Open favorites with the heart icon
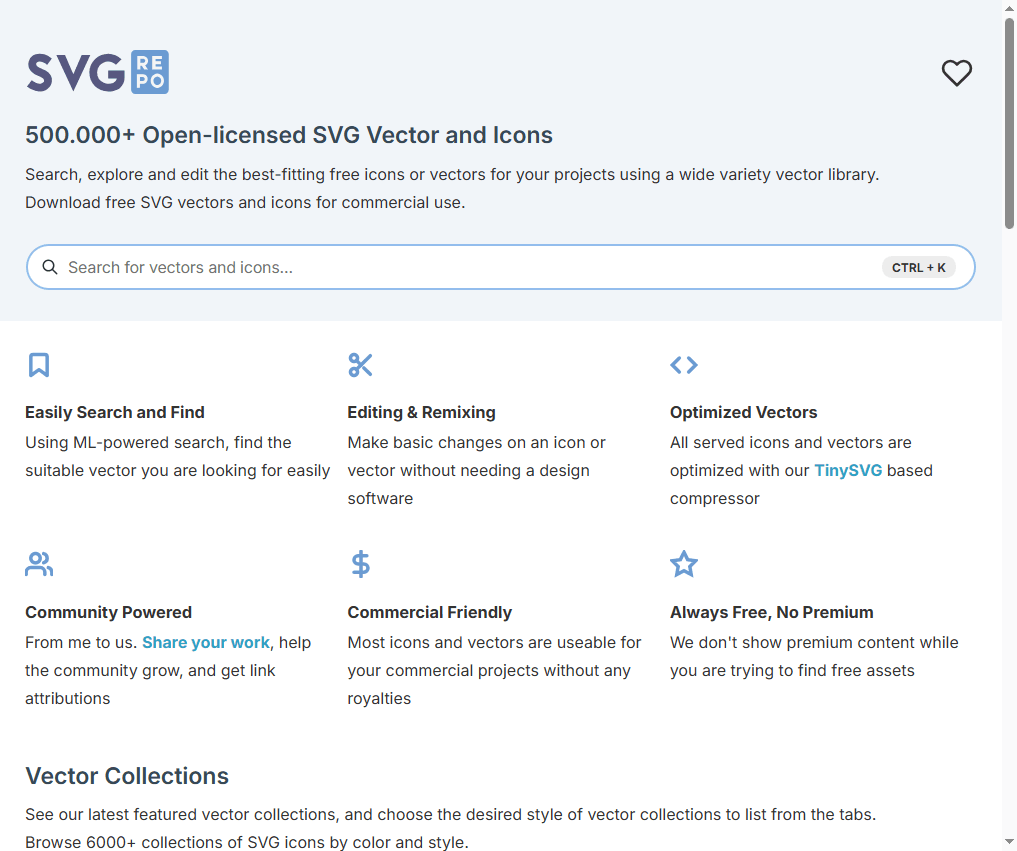Screen dimensions: 1017x851 pos(956,73)
